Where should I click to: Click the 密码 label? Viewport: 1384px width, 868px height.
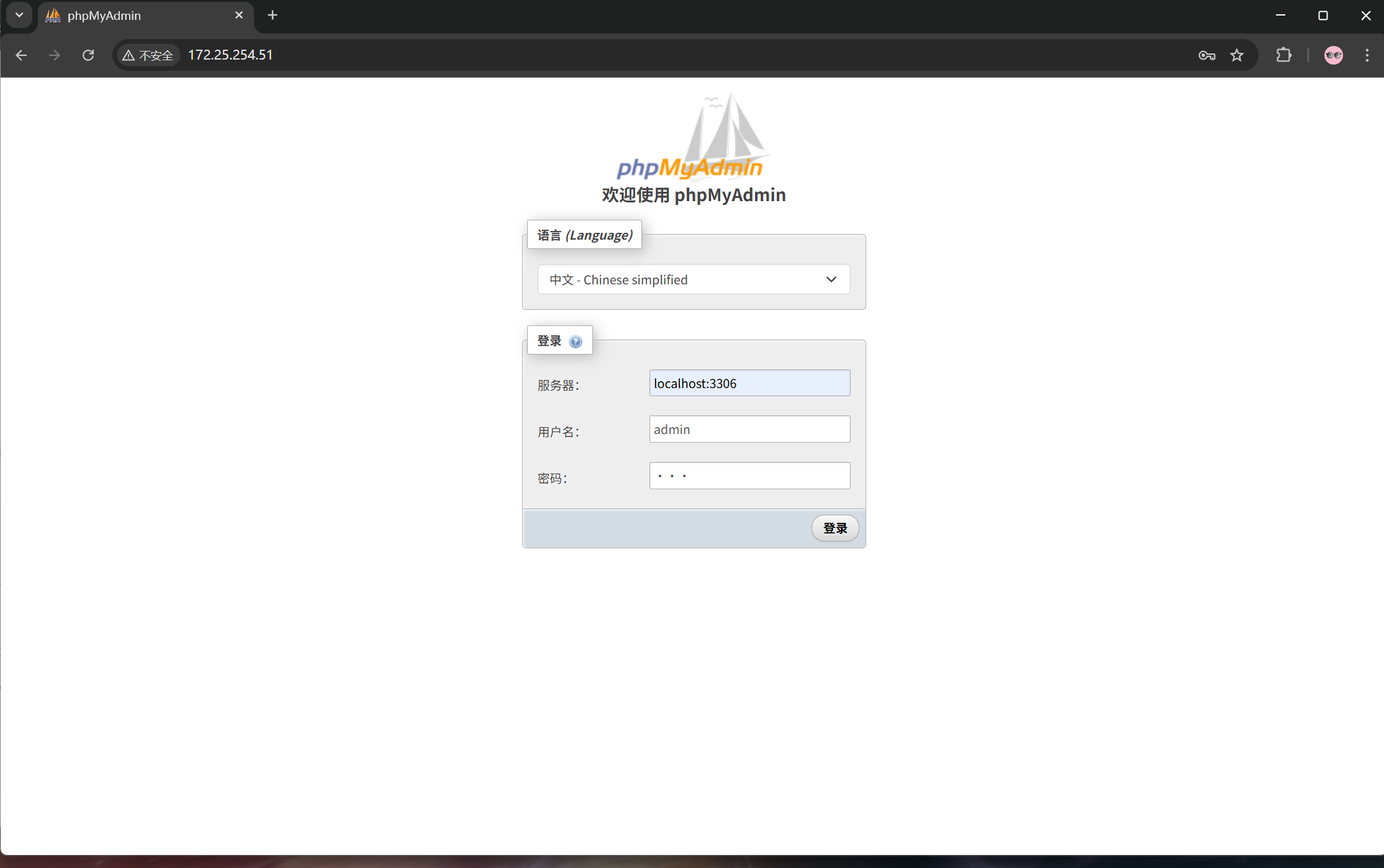[x=552, y=479]
